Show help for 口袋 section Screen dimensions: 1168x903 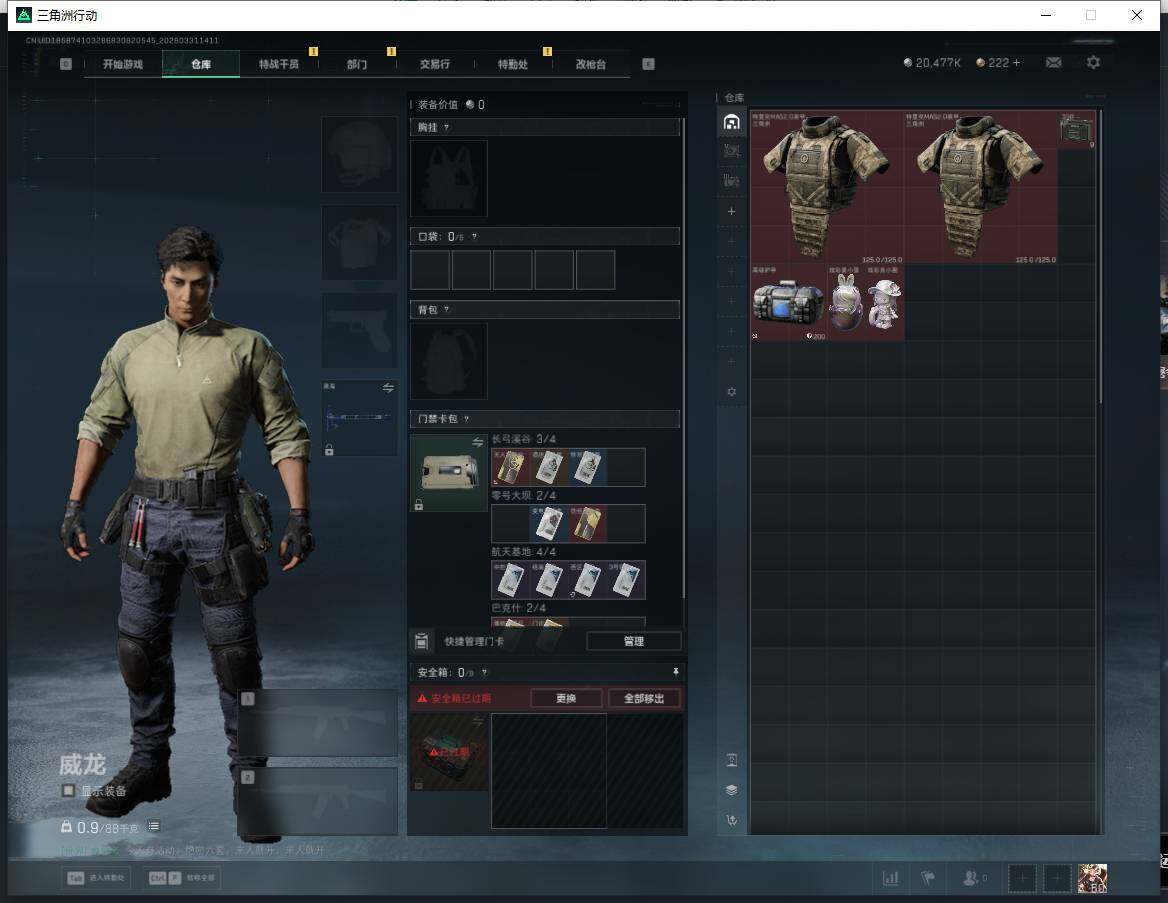[474, 236]
